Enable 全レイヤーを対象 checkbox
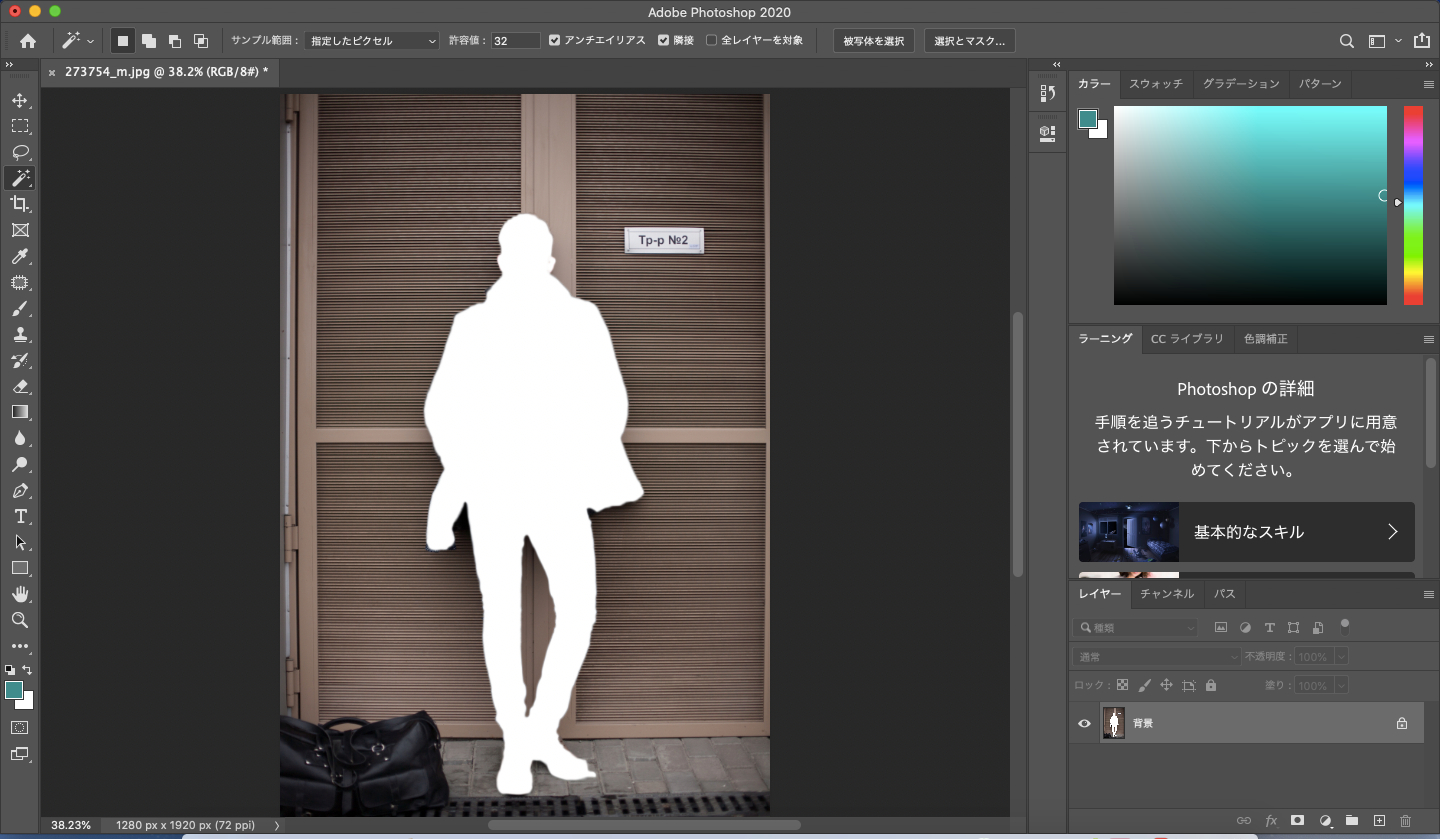This screenshot has width=1440, height=839. point(712,41)
